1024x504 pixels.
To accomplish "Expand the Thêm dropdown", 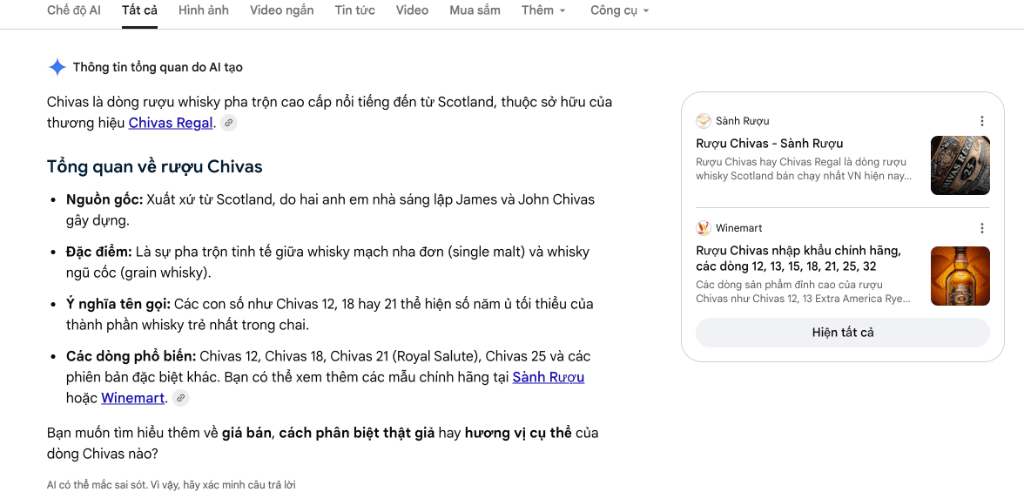I will [x=543, y=10].
